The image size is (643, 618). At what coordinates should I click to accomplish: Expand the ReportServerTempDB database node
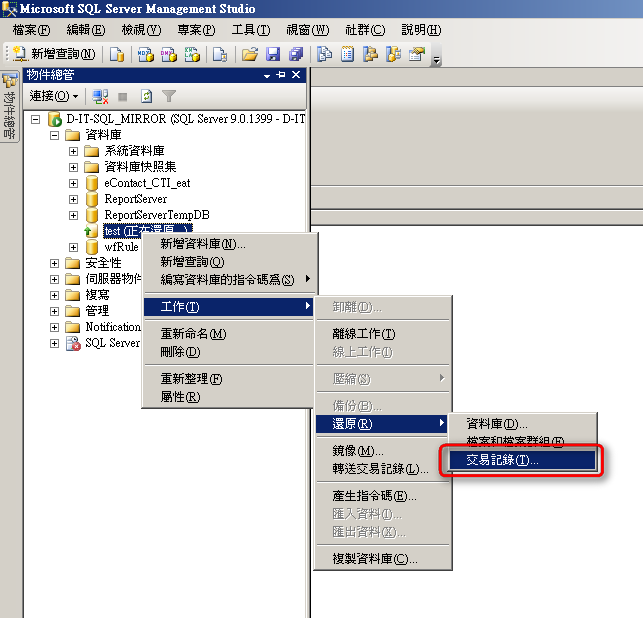73,215
